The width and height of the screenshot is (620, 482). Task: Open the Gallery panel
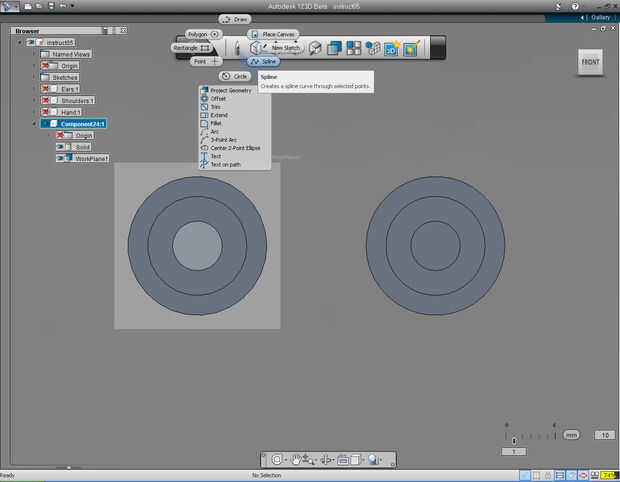point(599,17)
